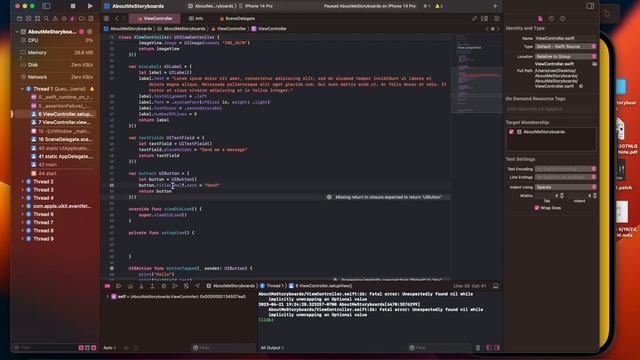Click the On Demand Resource Tags field
Viewport: 640px width, 360px height.
tap(550, 109)
